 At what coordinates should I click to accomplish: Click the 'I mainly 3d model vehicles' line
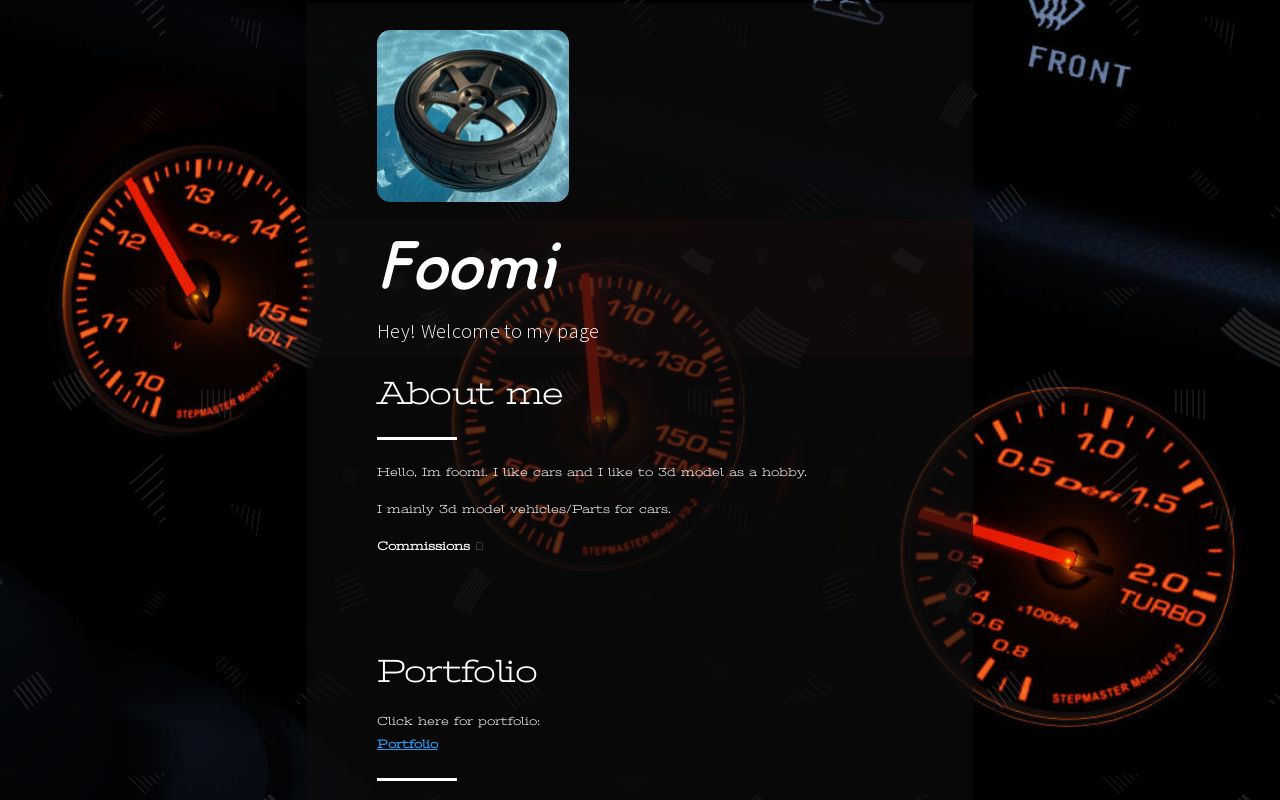pos(524,508)
